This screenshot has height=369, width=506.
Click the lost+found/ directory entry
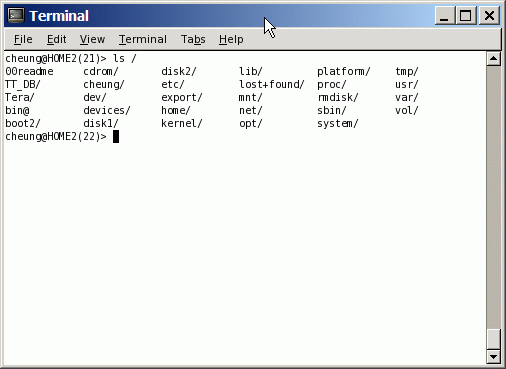tap(272, 84)
